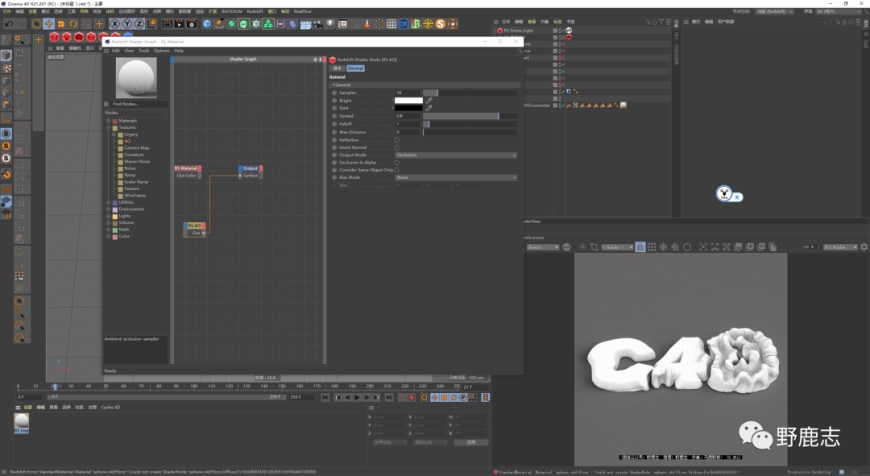Screen dimensions: 870x476
Task: Click the Find Nodes search field
Action: pyautogui.click(x=138, y=104)
